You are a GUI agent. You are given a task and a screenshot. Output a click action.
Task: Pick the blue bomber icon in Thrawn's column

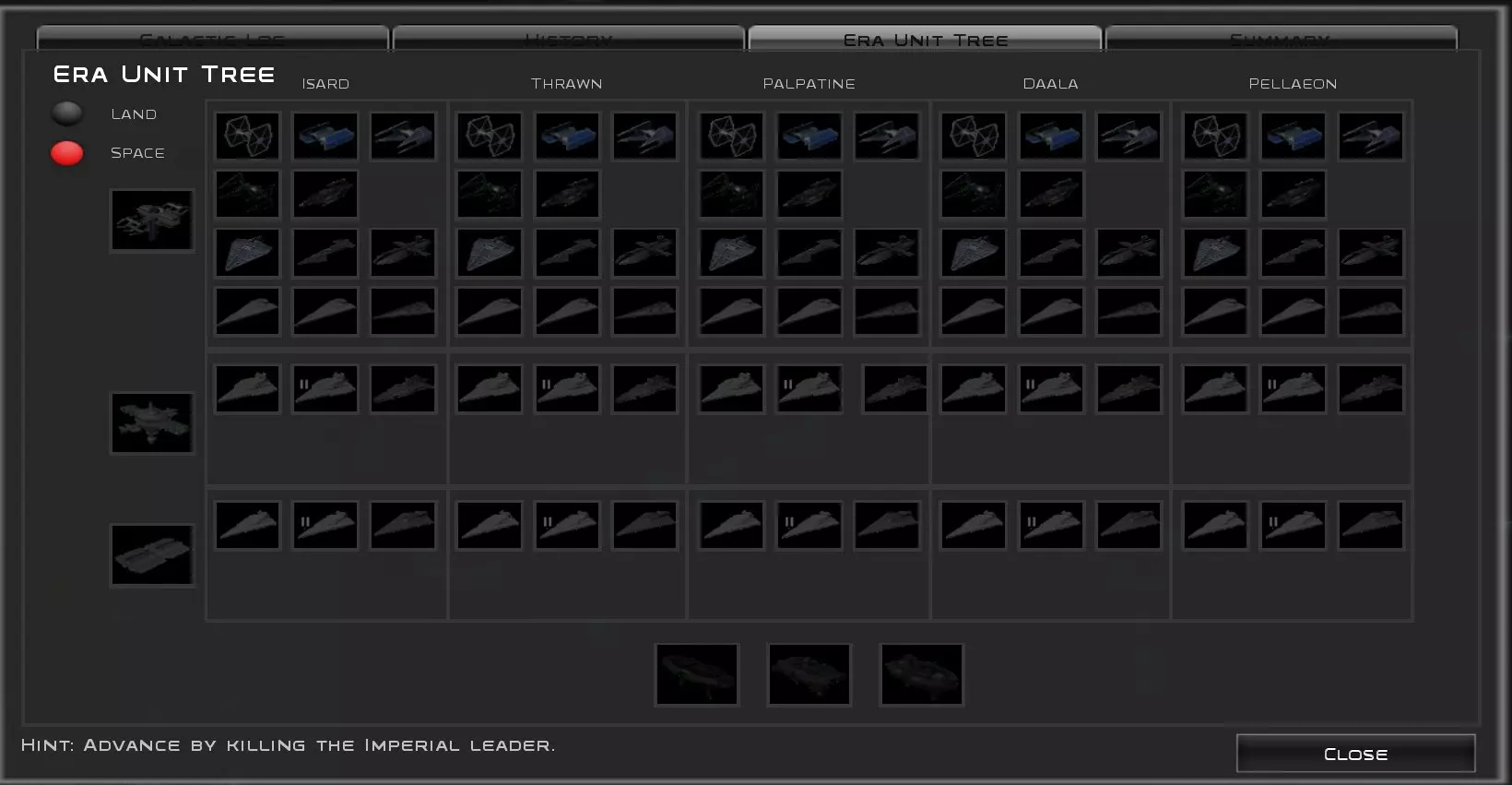click(x=567, y=137)
